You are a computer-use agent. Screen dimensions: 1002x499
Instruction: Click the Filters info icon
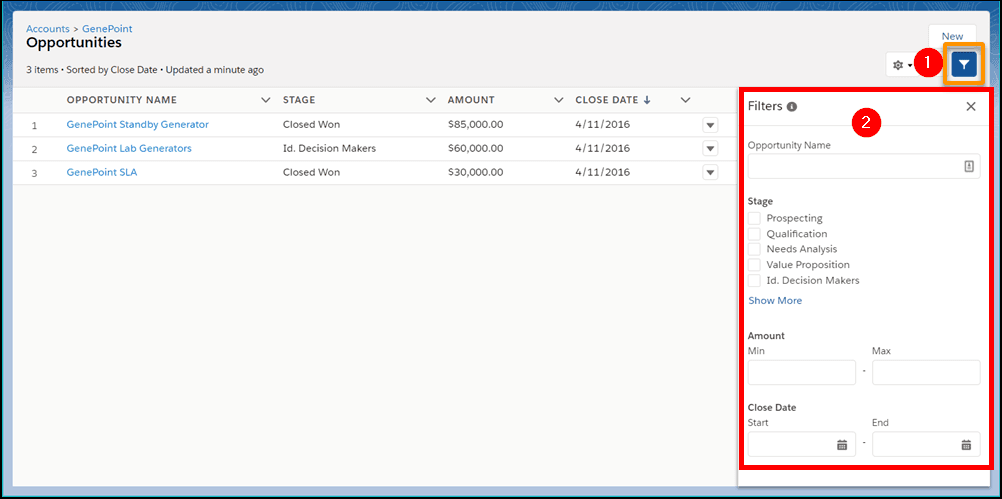(x=792, y=106)
